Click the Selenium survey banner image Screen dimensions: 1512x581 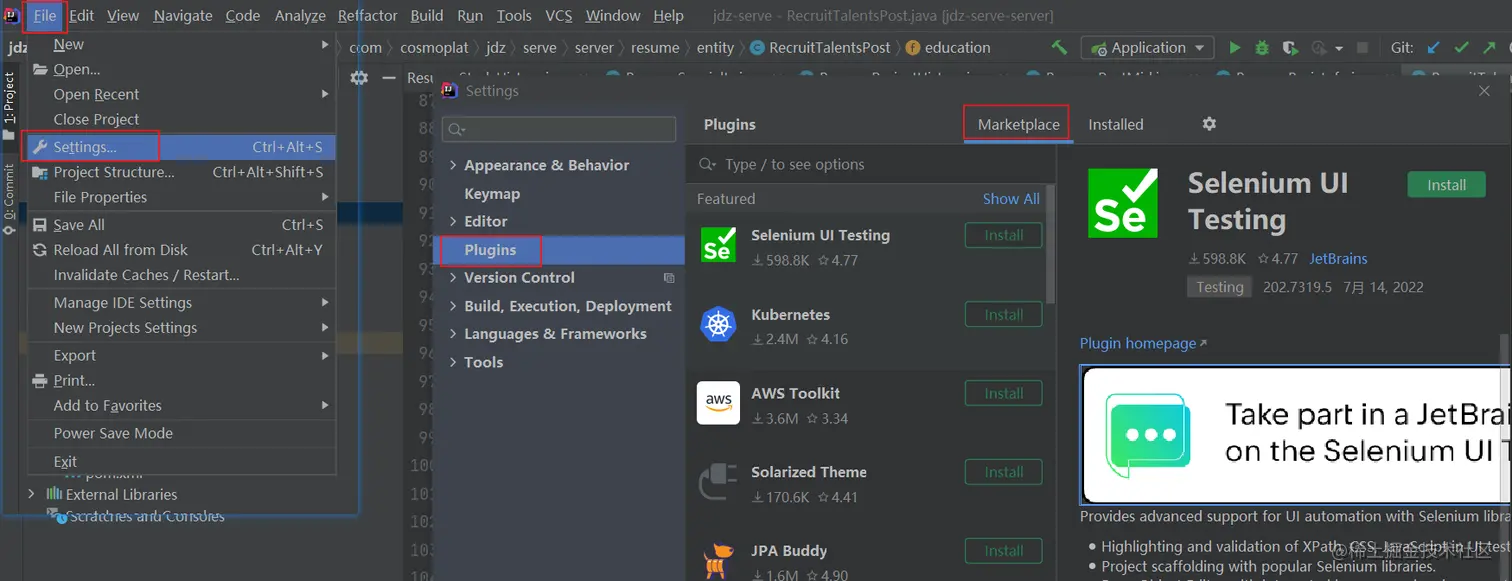click(1295, 434)
